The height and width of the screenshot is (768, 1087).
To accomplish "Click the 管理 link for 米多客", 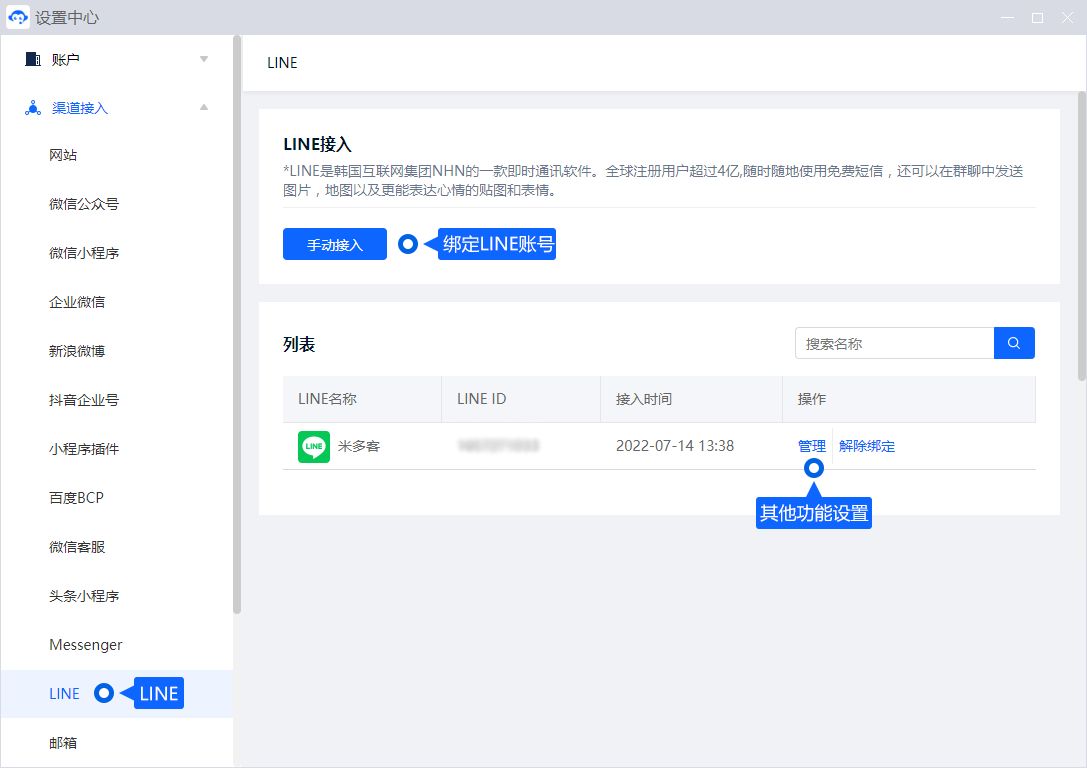I will (811, 446).
